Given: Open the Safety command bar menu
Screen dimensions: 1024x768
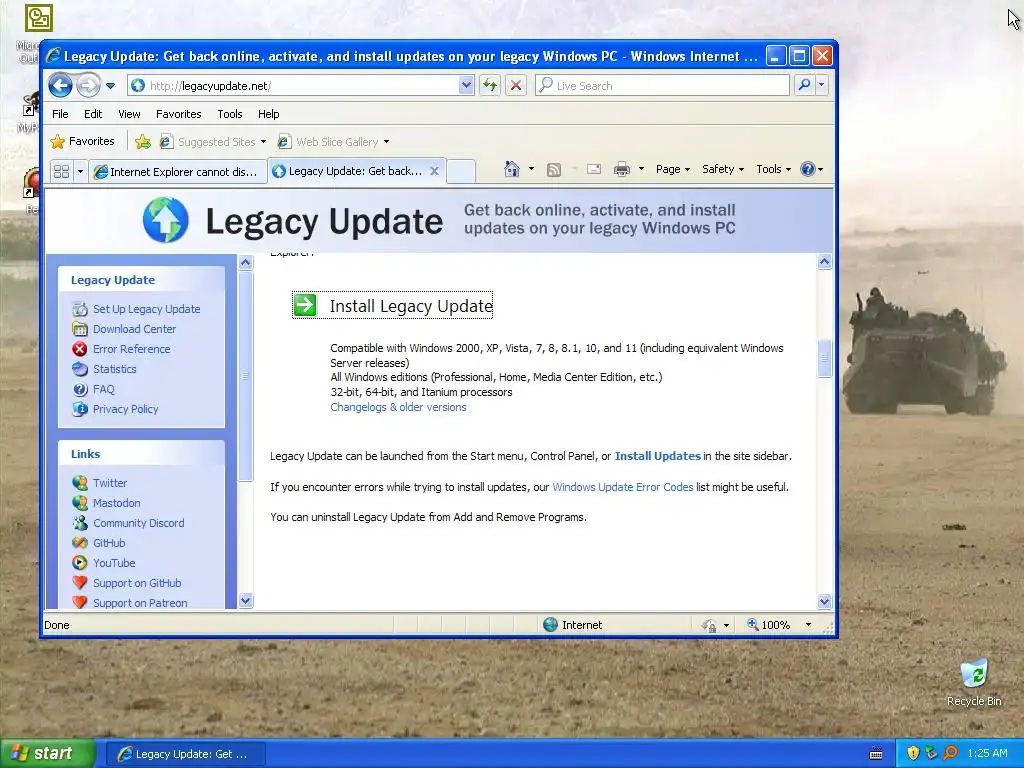Looking at the screenshot, I should pyautogui.click(x=722, y=169).
